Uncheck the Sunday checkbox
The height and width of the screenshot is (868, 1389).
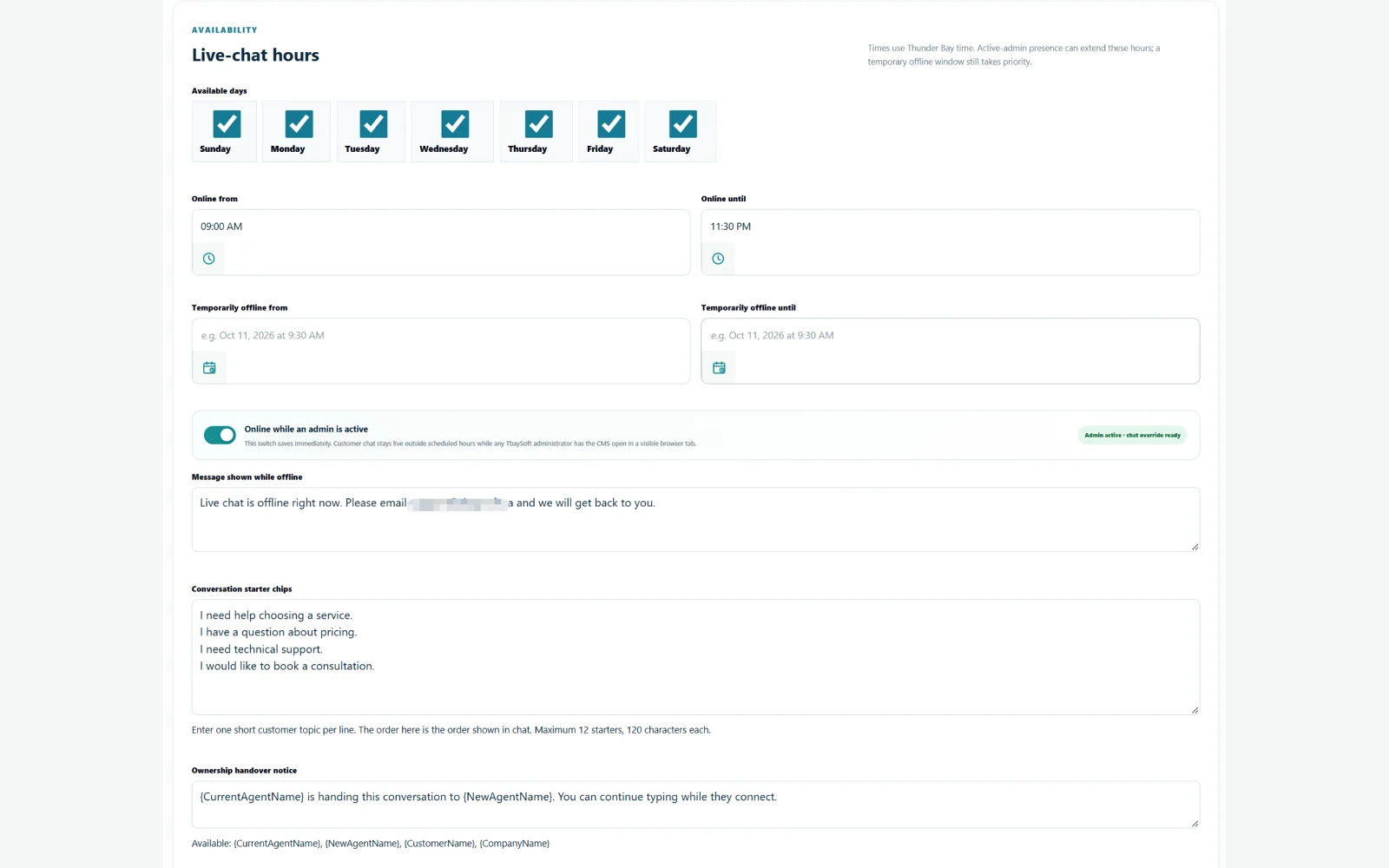227,124
